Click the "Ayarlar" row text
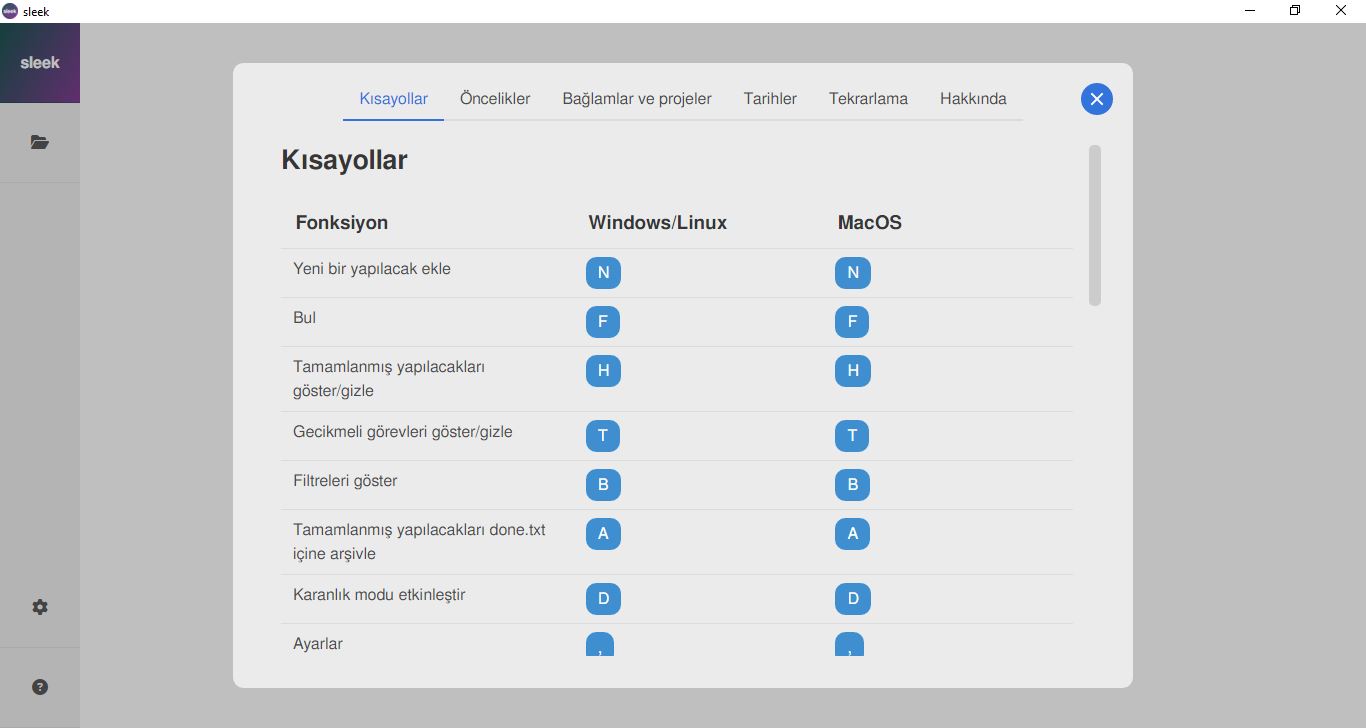This screenshot has height=728, width=1366. tap(318, 644)
